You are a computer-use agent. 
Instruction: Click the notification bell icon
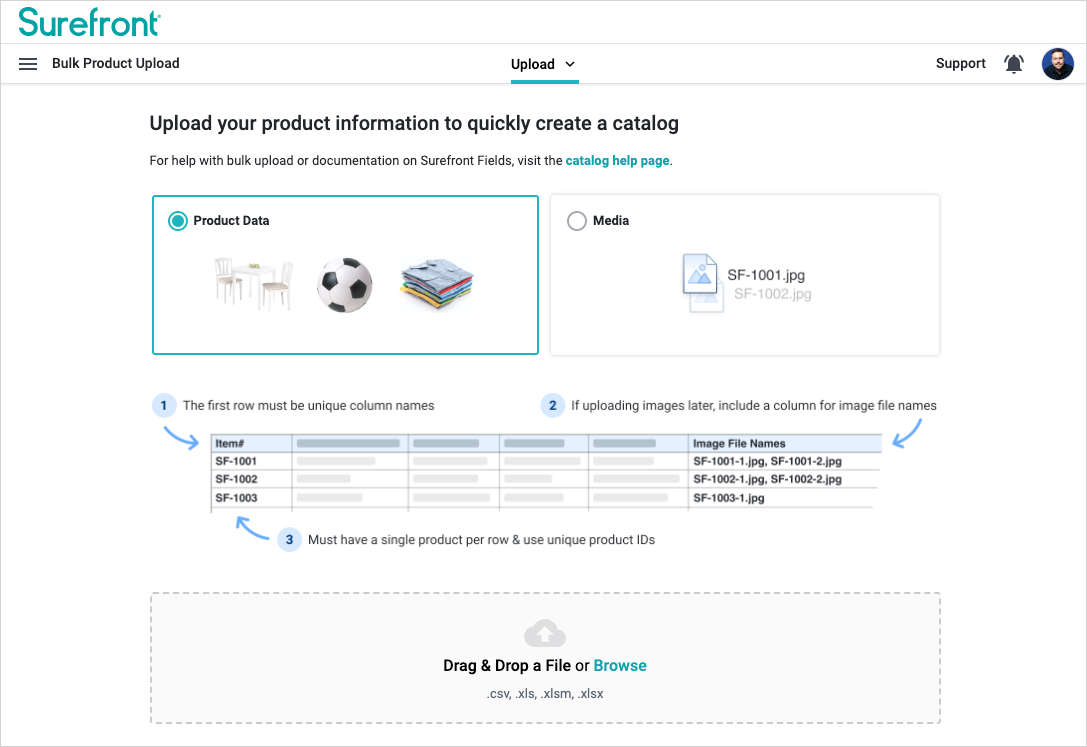pos(1013,64)
